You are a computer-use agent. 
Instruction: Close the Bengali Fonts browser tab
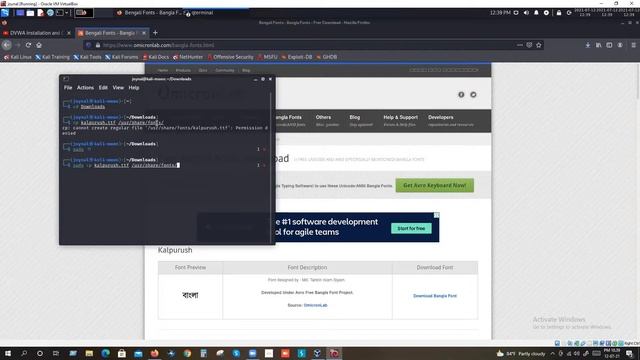144,33
